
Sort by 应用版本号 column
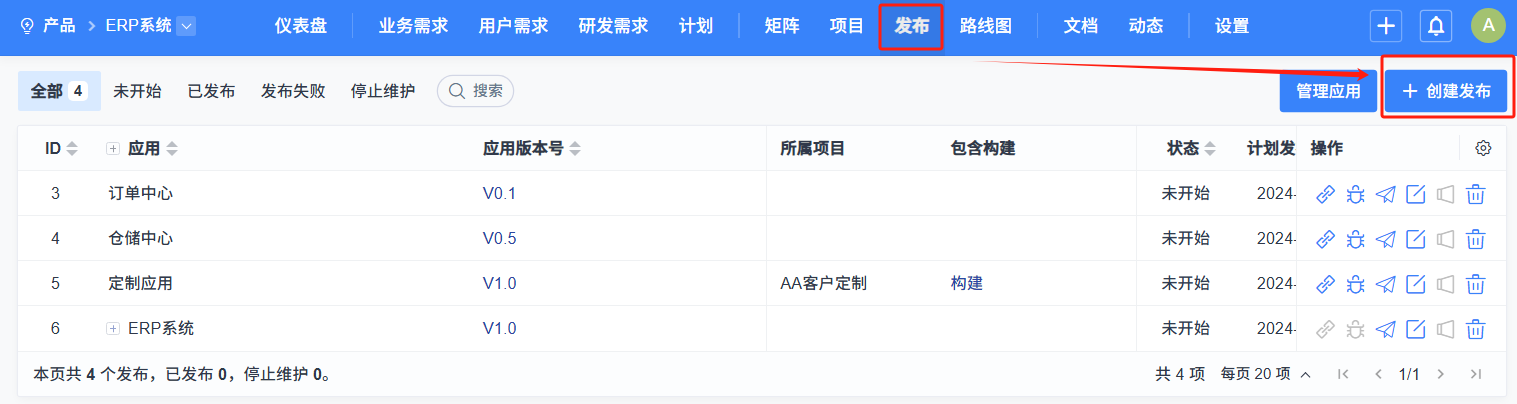pyautogui.click(x=575, y=149)
